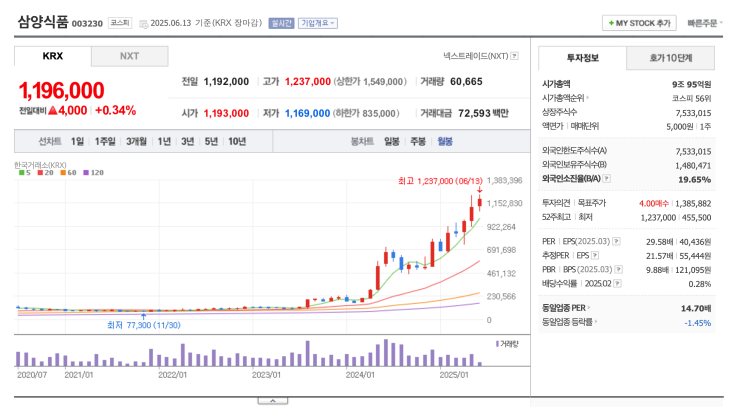This screenshot has width=743, height=407.
Task: Click help icon beside 외국인소진율(B/A)
Action: coord(607,179)
